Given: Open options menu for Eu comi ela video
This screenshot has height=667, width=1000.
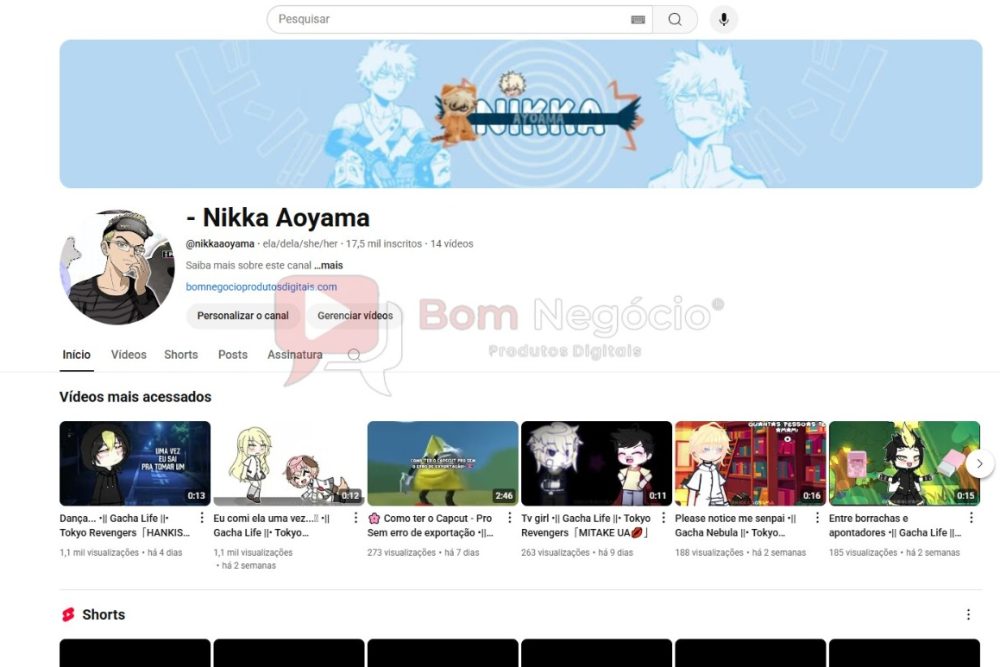Looking at the screenshot, I should coord(356,518).
